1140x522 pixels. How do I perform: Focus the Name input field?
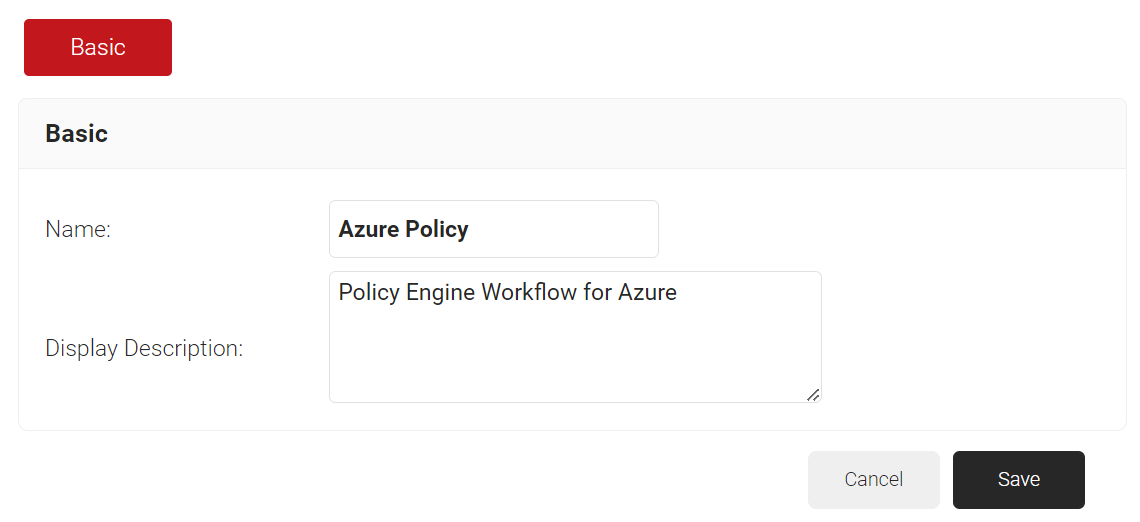point(493,229)
